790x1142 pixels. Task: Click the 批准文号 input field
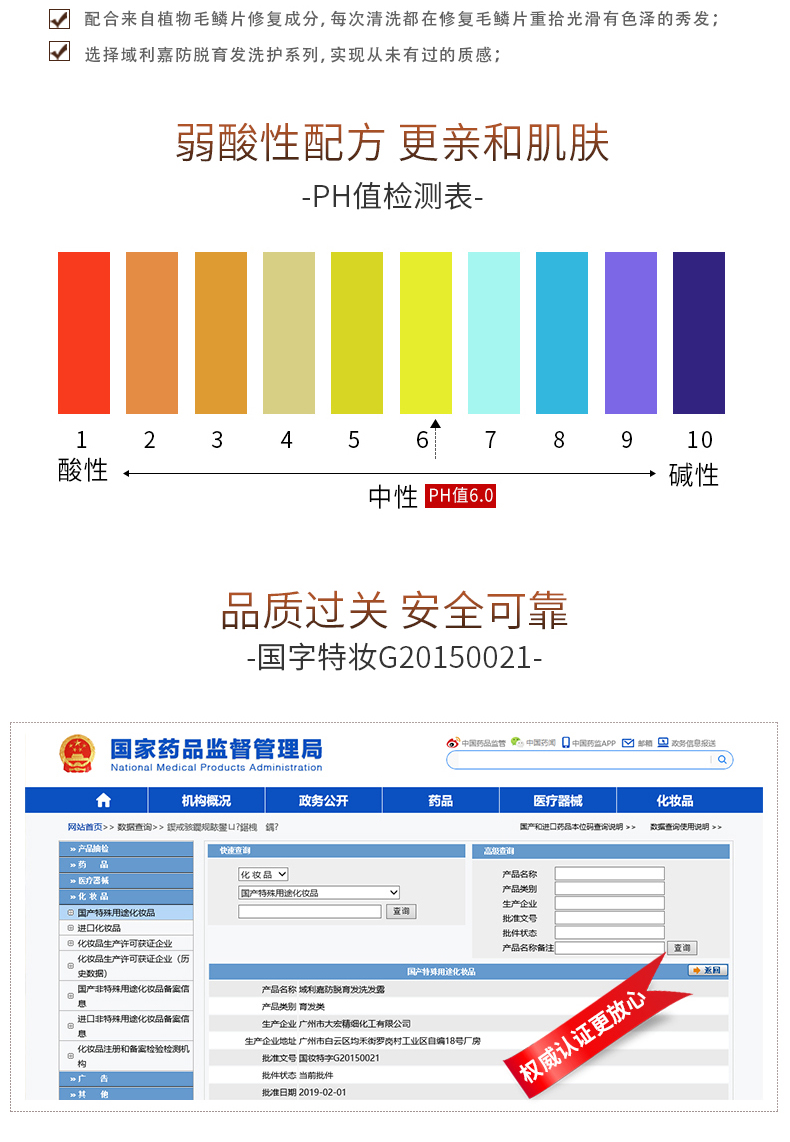point(609,918)
